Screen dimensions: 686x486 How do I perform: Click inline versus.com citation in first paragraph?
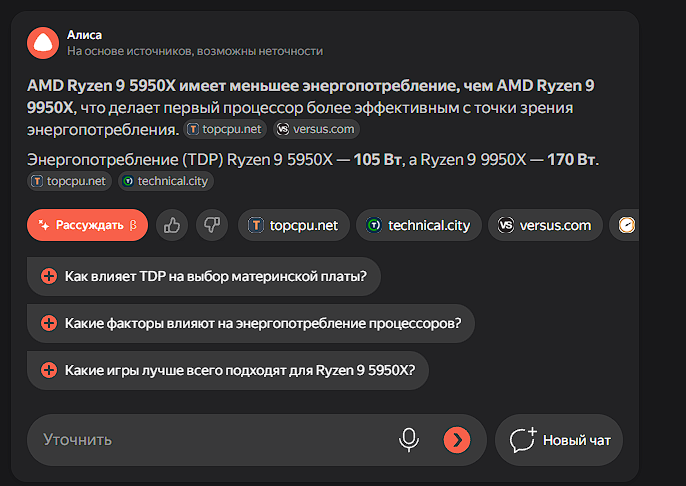click(x=315, y=129)
